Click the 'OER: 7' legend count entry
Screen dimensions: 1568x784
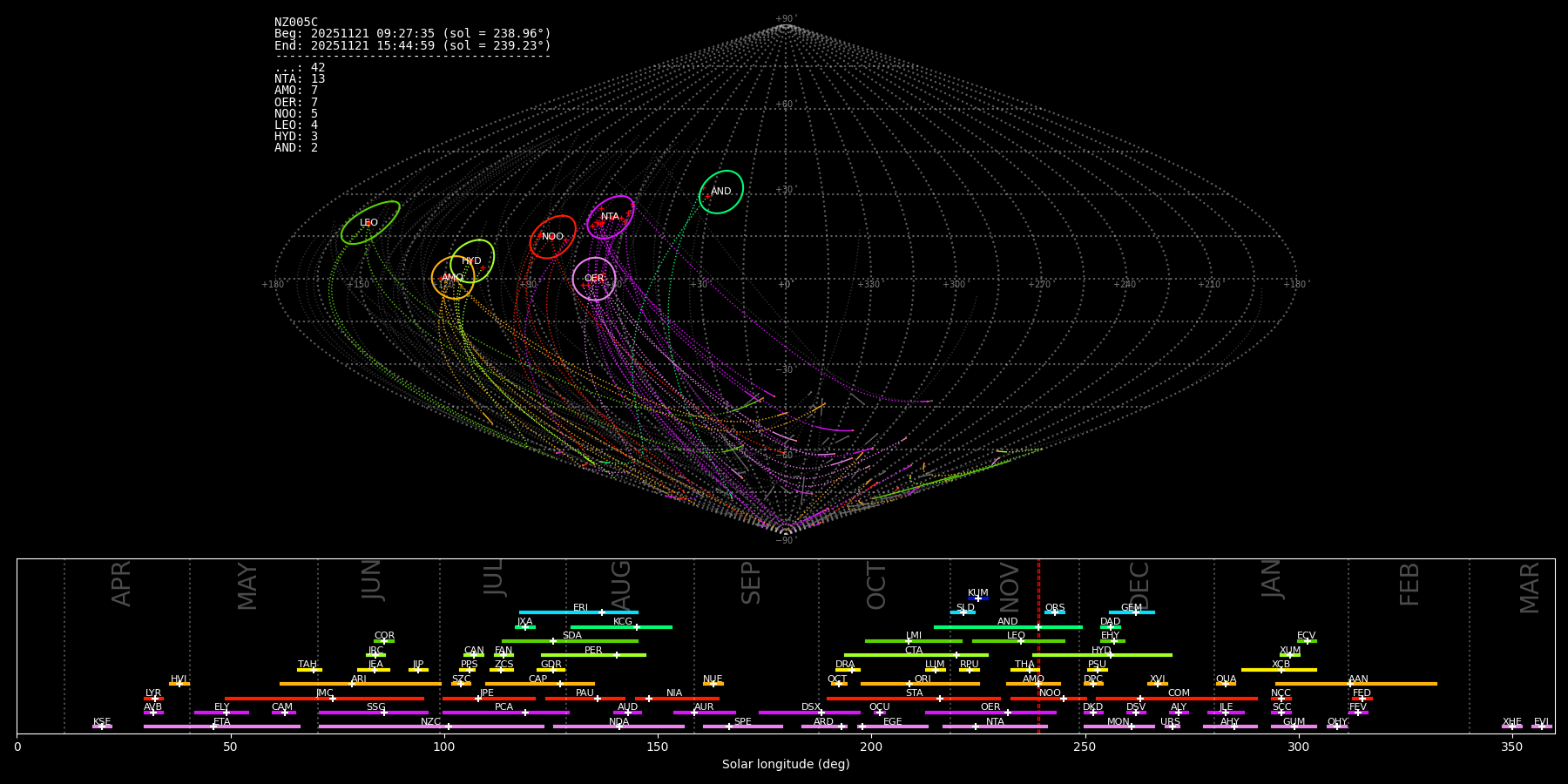(296, 102)
